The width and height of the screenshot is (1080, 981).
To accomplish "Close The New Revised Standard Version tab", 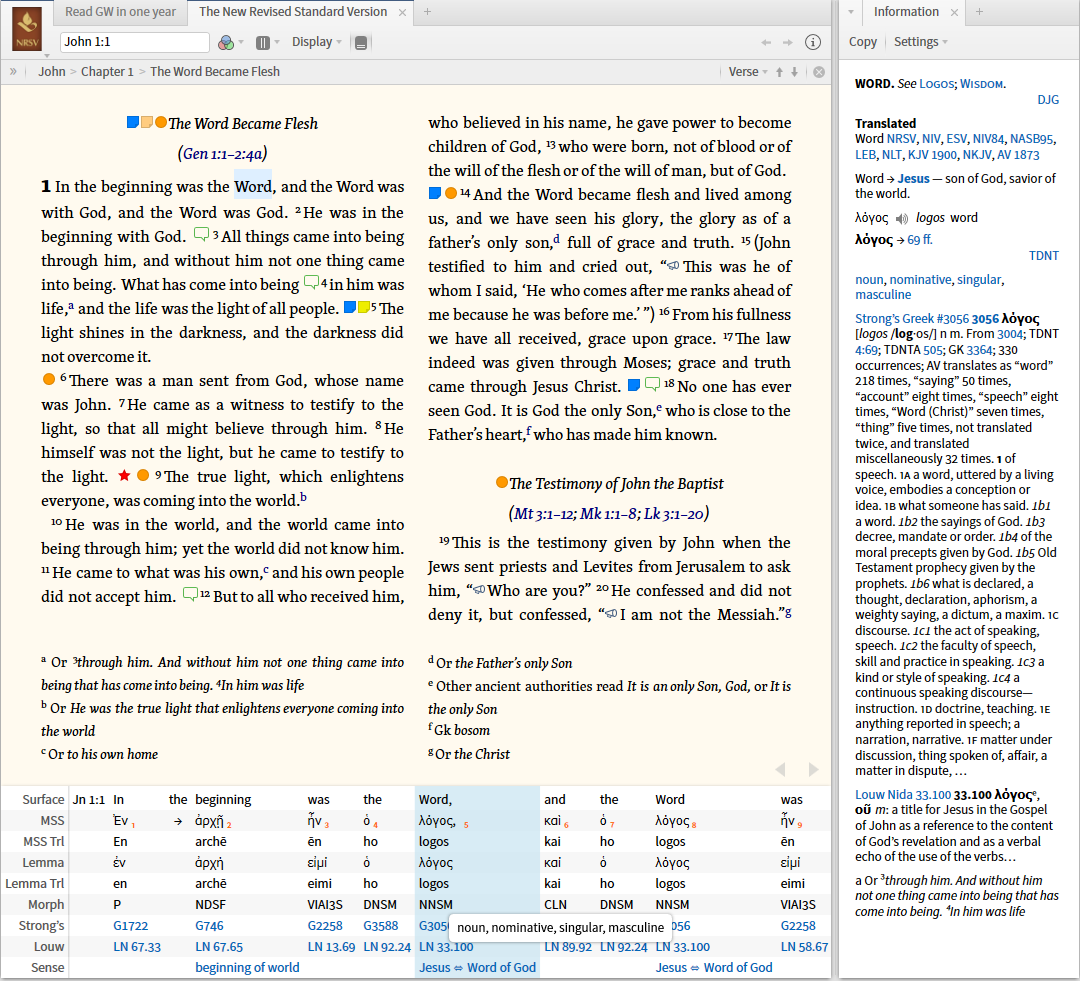I will (402, 12).
